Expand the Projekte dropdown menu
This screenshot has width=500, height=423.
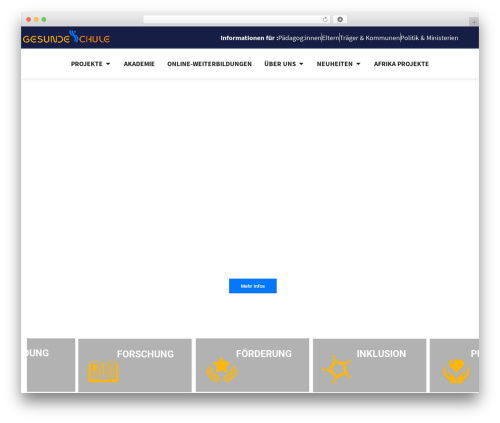[x=90, y=64]
